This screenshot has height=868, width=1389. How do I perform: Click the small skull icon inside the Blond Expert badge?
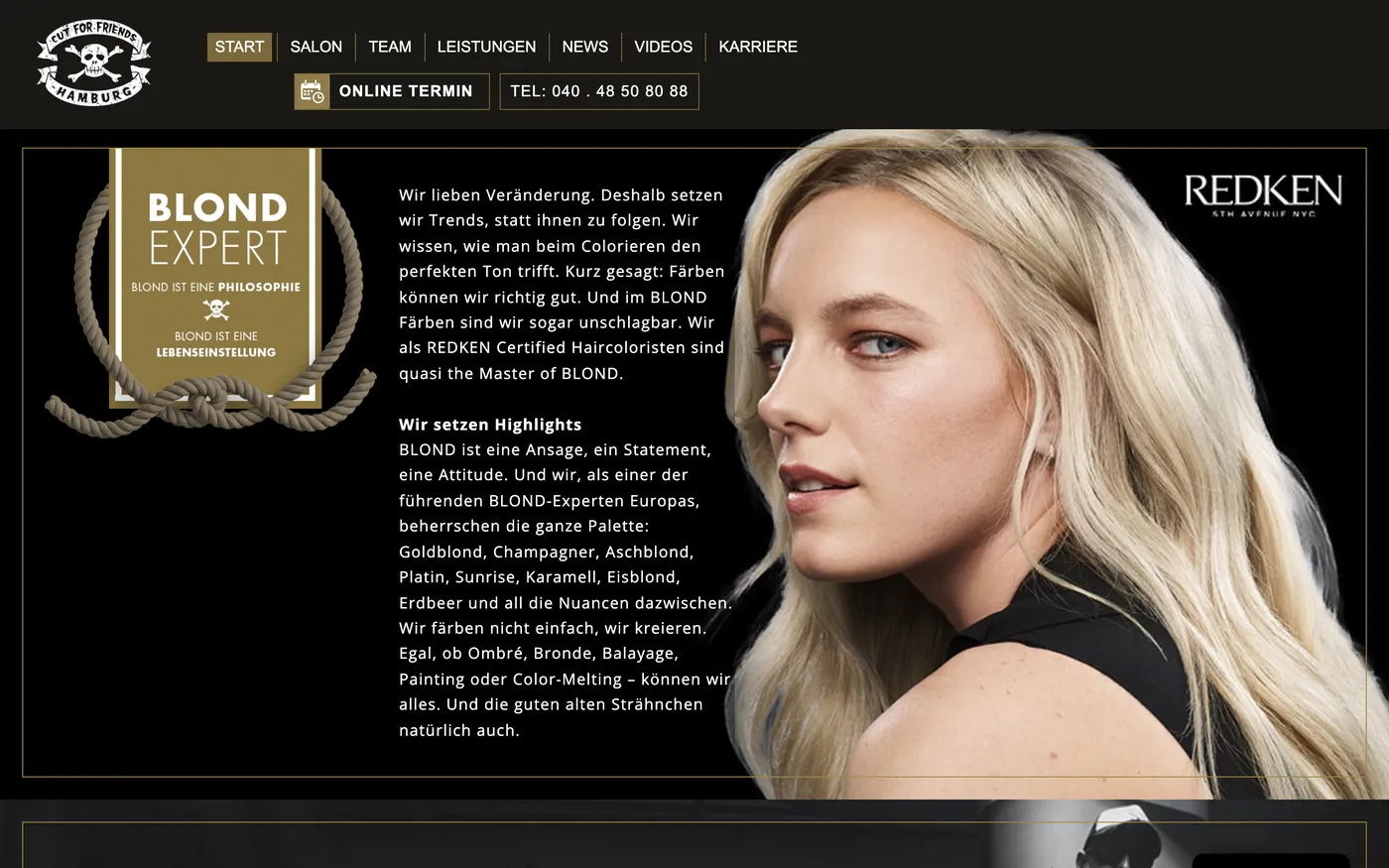pyautogui.click(x=215, y=310)
